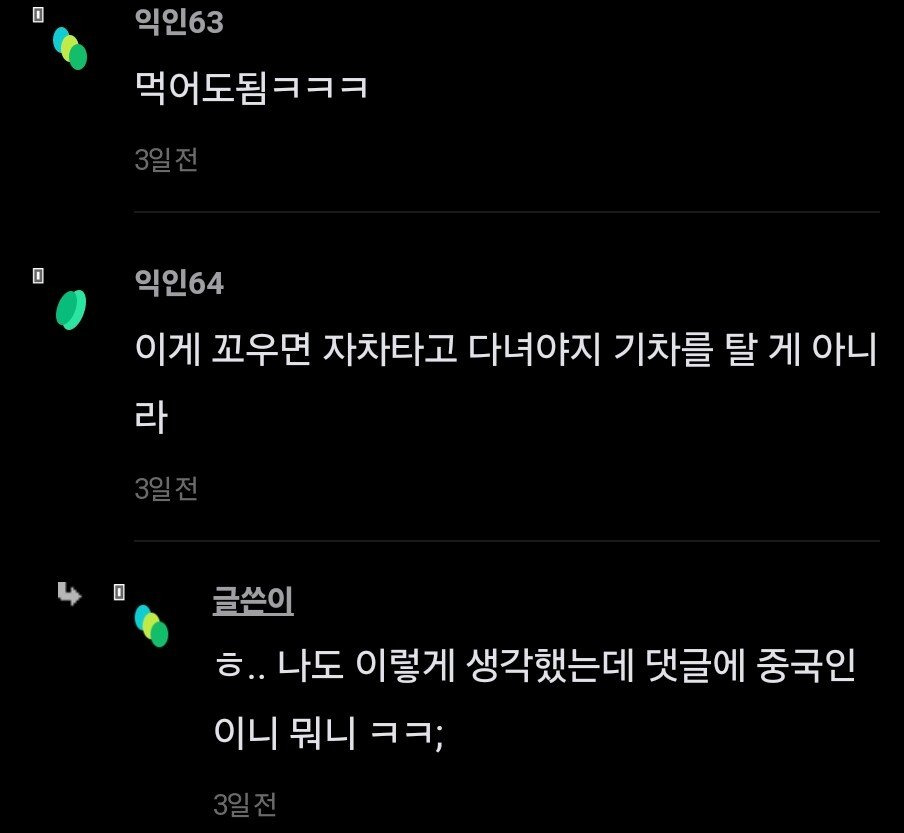
Task: Open 익인64's green oval profile avatar
Action: point(71,310)
